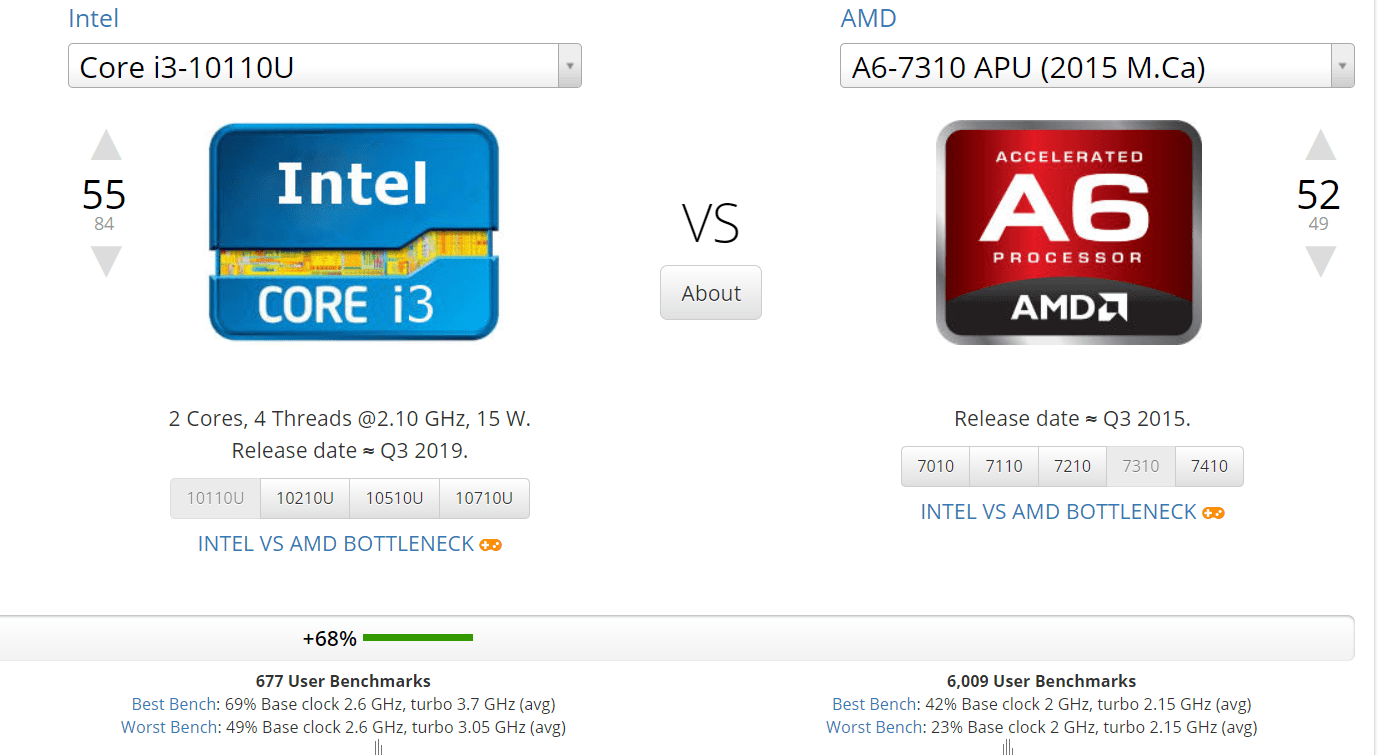Open Worst Bench link for 677 benchmarks
This screenshot has width=1400, height=755.
(x=169, y=727)
